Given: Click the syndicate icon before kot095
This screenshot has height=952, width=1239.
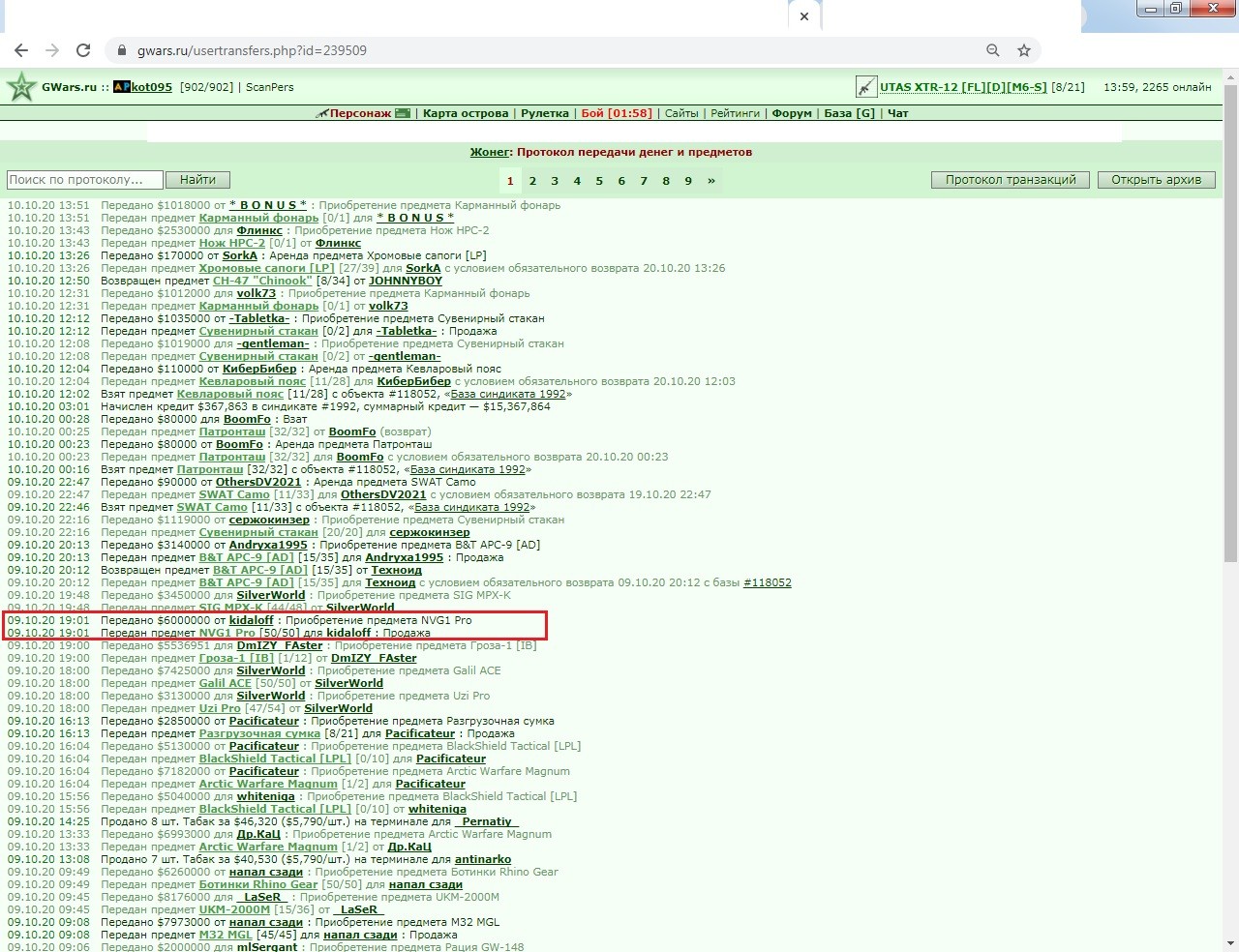Looking at the screenshot, I should pos(121,87).
